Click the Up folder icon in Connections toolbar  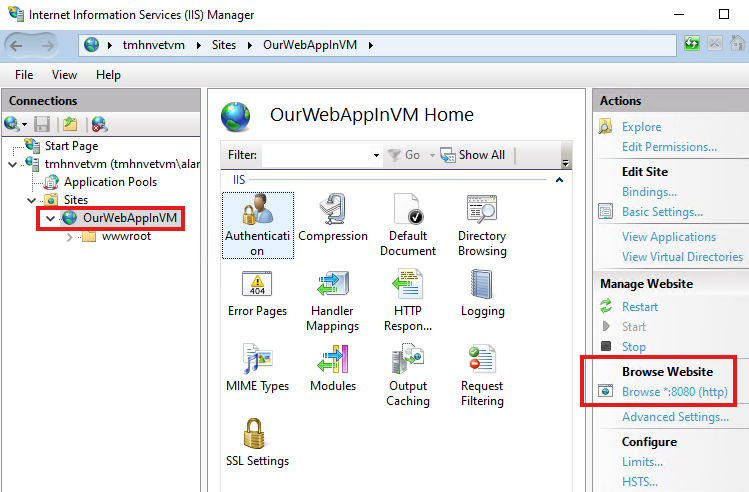click(x=70, y=124)
